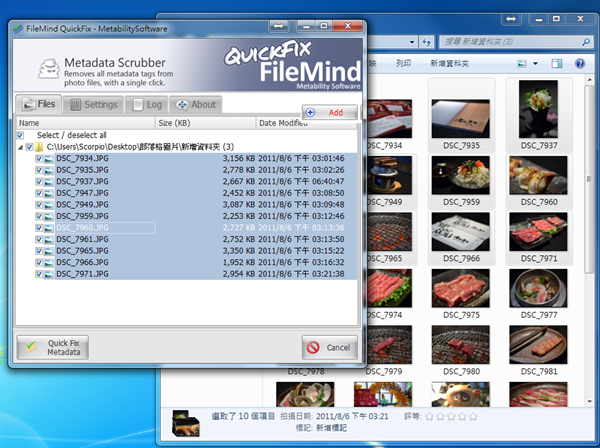Viewport: 600px width, 448px height.
Task: Click Explorer refresh button
Action: 426,42
